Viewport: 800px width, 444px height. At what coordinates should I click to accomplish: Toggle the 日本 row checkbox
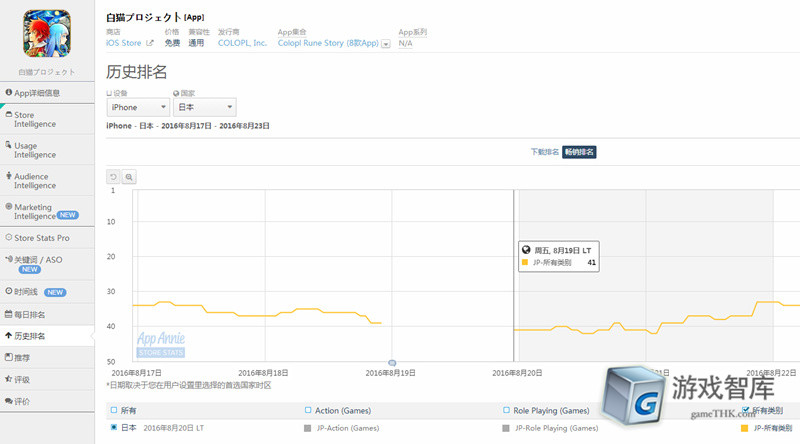tap(114, 427)
